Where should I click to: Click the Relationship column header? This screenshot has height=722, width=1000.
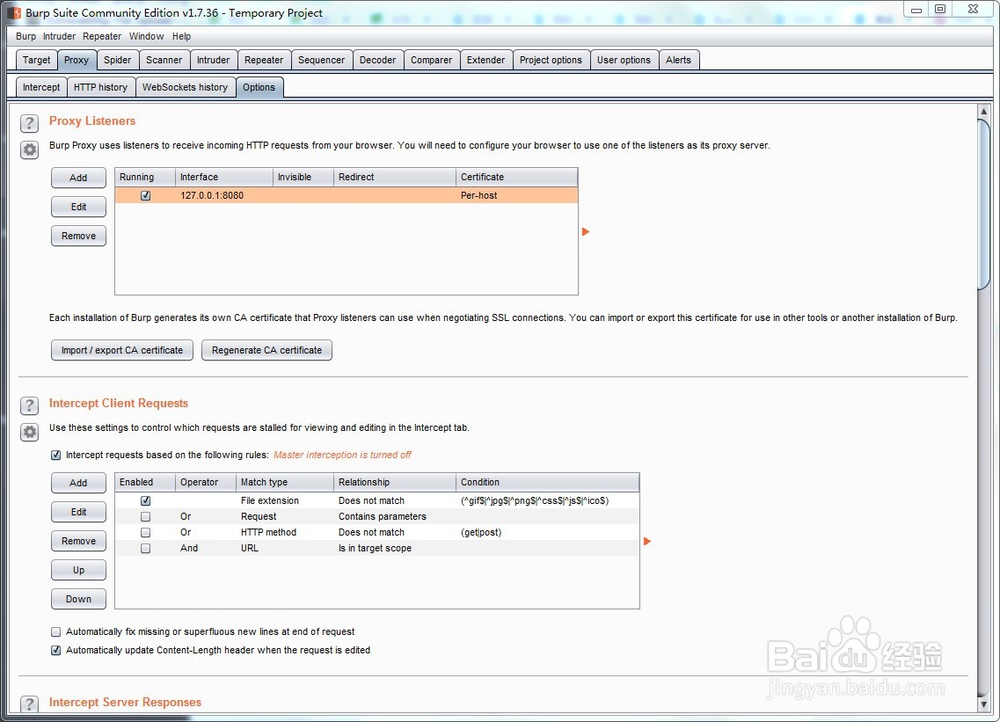(x=395, y=482)
